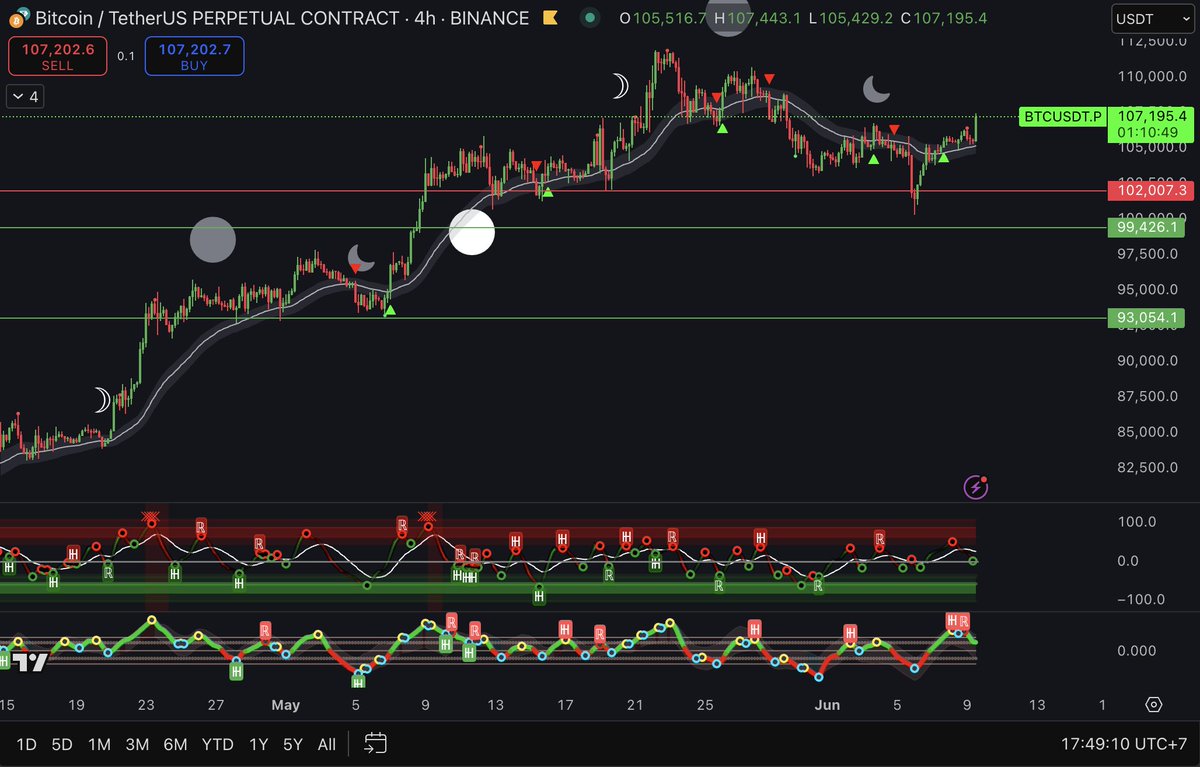Image resolution: width=1200 pixels, height=767 pixels.
Task: Open the go-to-date calendar icon
Action: click(x=375, y=743)
